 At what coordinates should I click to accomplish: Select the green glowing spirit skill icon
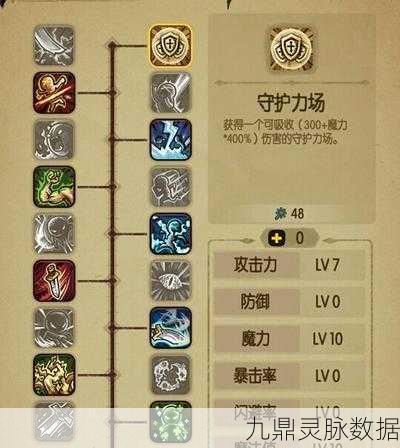(171, 422)
